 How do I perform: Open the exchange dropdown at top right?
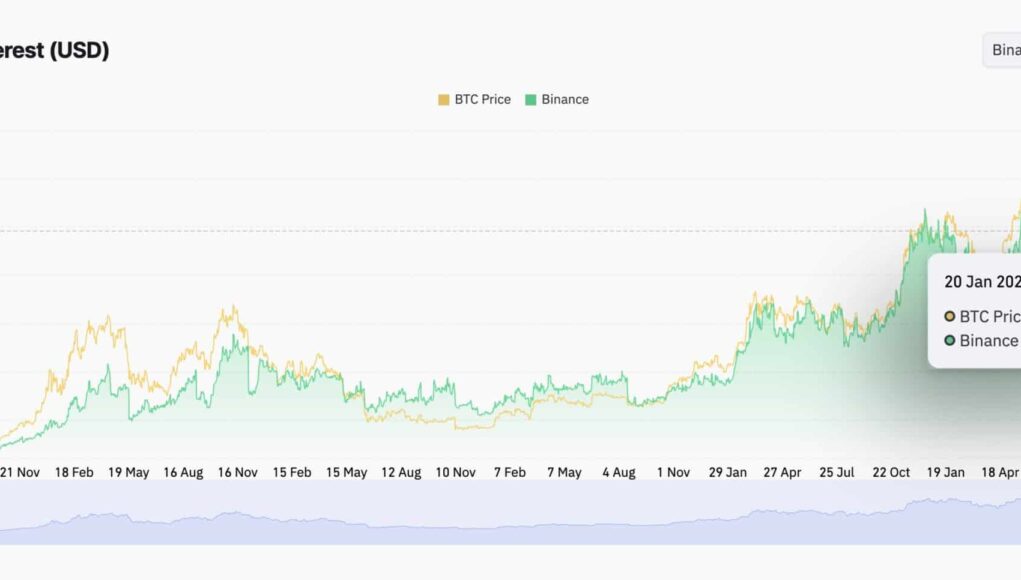coord(1002,50)
